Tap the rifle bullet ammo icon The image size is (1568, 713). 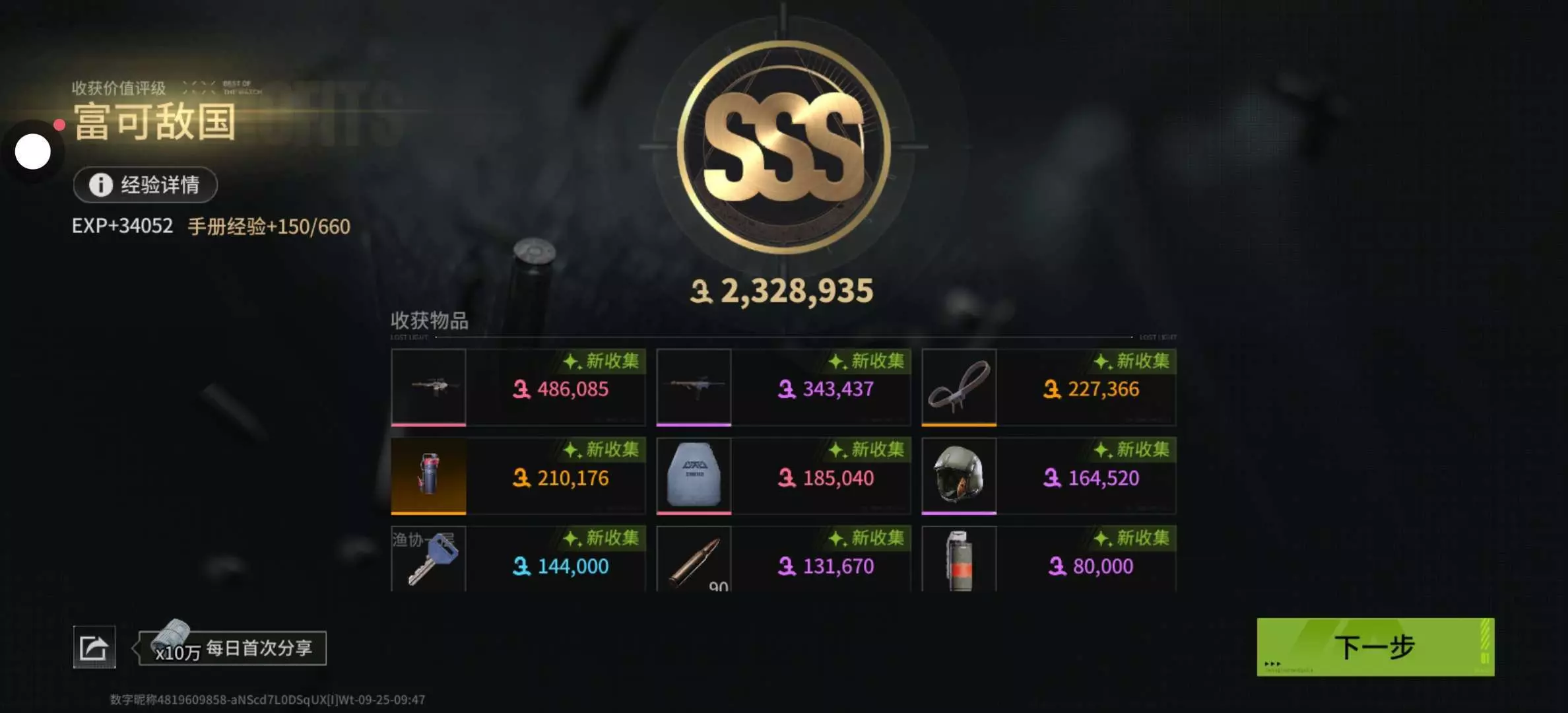click(x=694, y=559)
